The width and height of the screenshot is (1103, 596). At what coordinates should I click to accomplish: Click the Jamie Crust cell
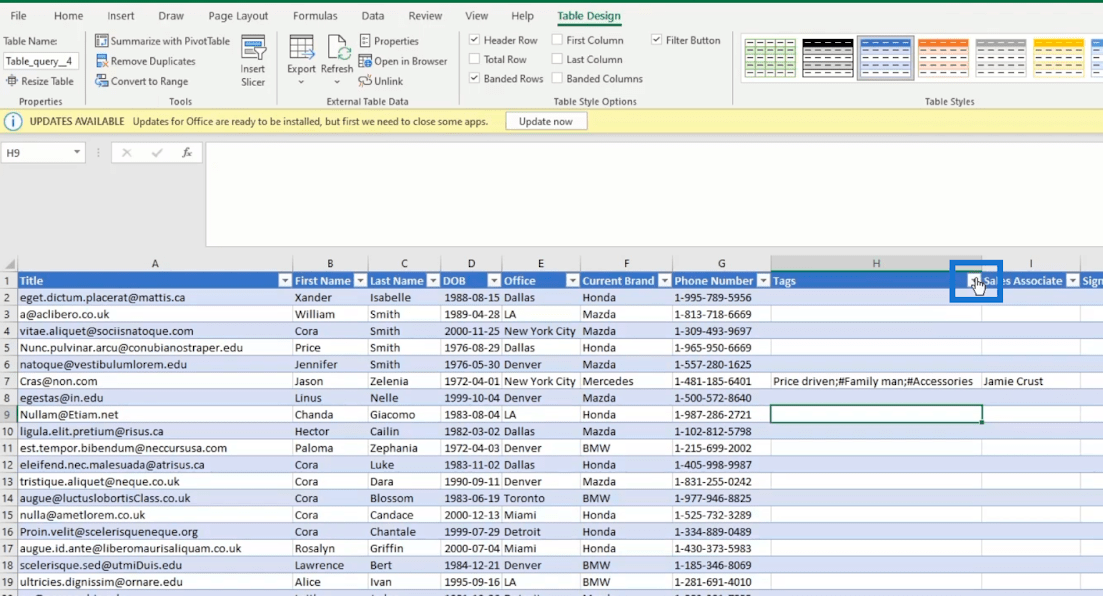click(x=1031, y=381)
